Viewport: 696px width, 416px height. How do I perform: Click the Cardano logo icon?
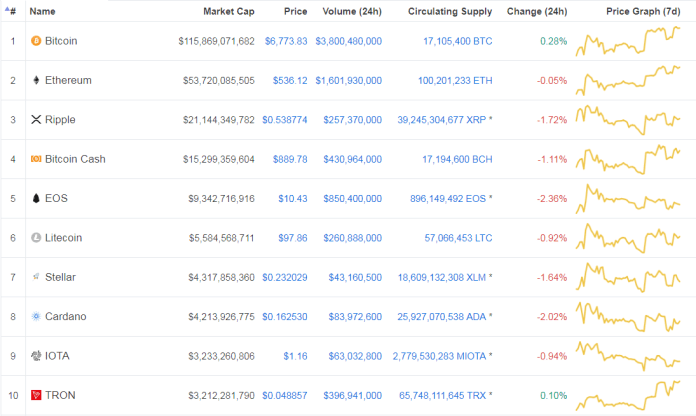click(36, 316)
